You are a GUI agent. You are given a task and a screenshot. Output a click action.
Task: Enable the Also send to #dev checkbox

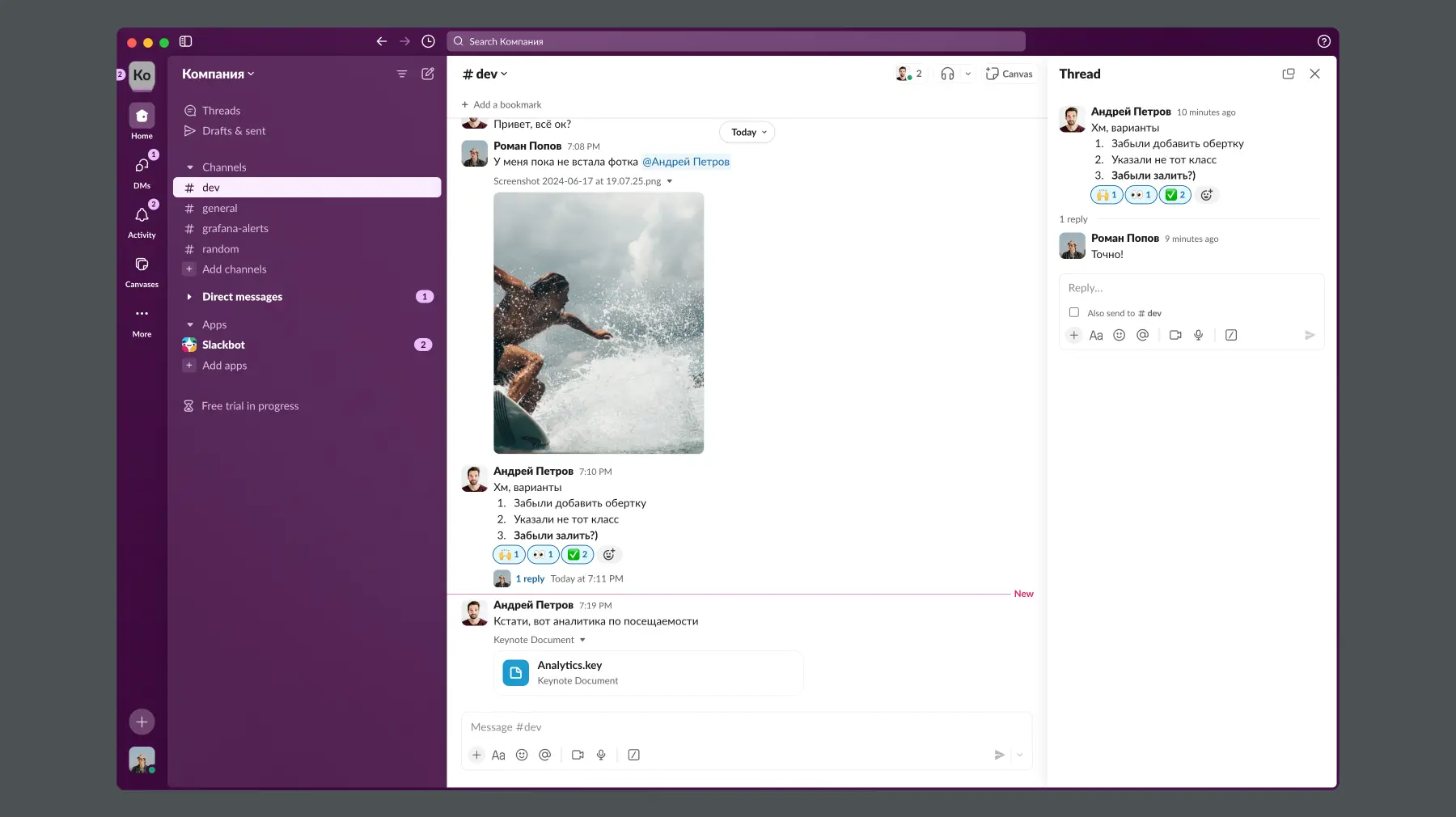point(1074,312)
